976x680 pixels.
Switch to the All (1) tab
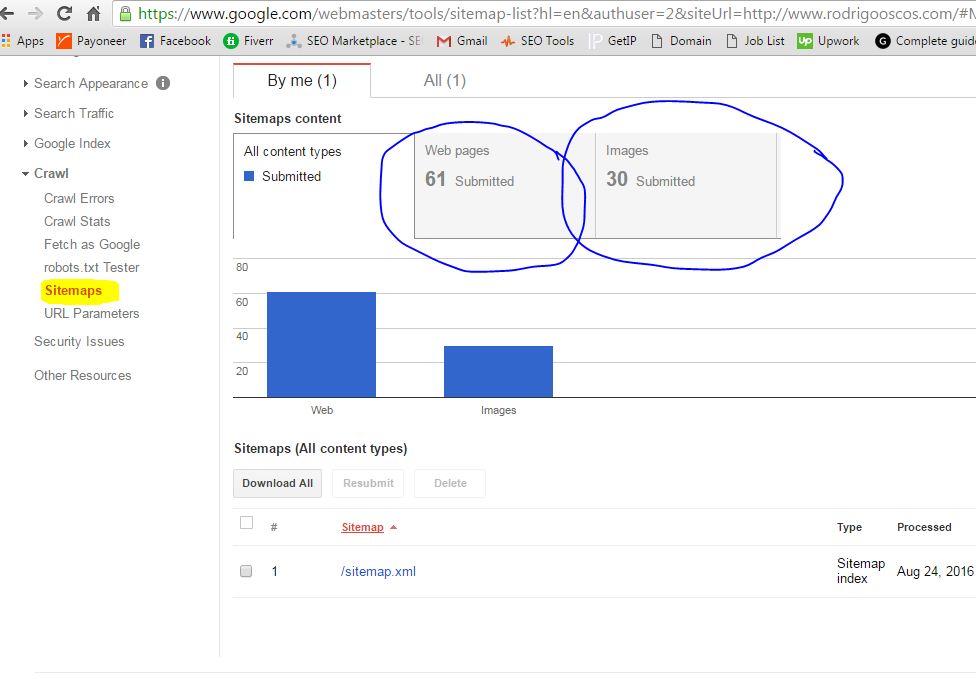(x=444, y=80)
